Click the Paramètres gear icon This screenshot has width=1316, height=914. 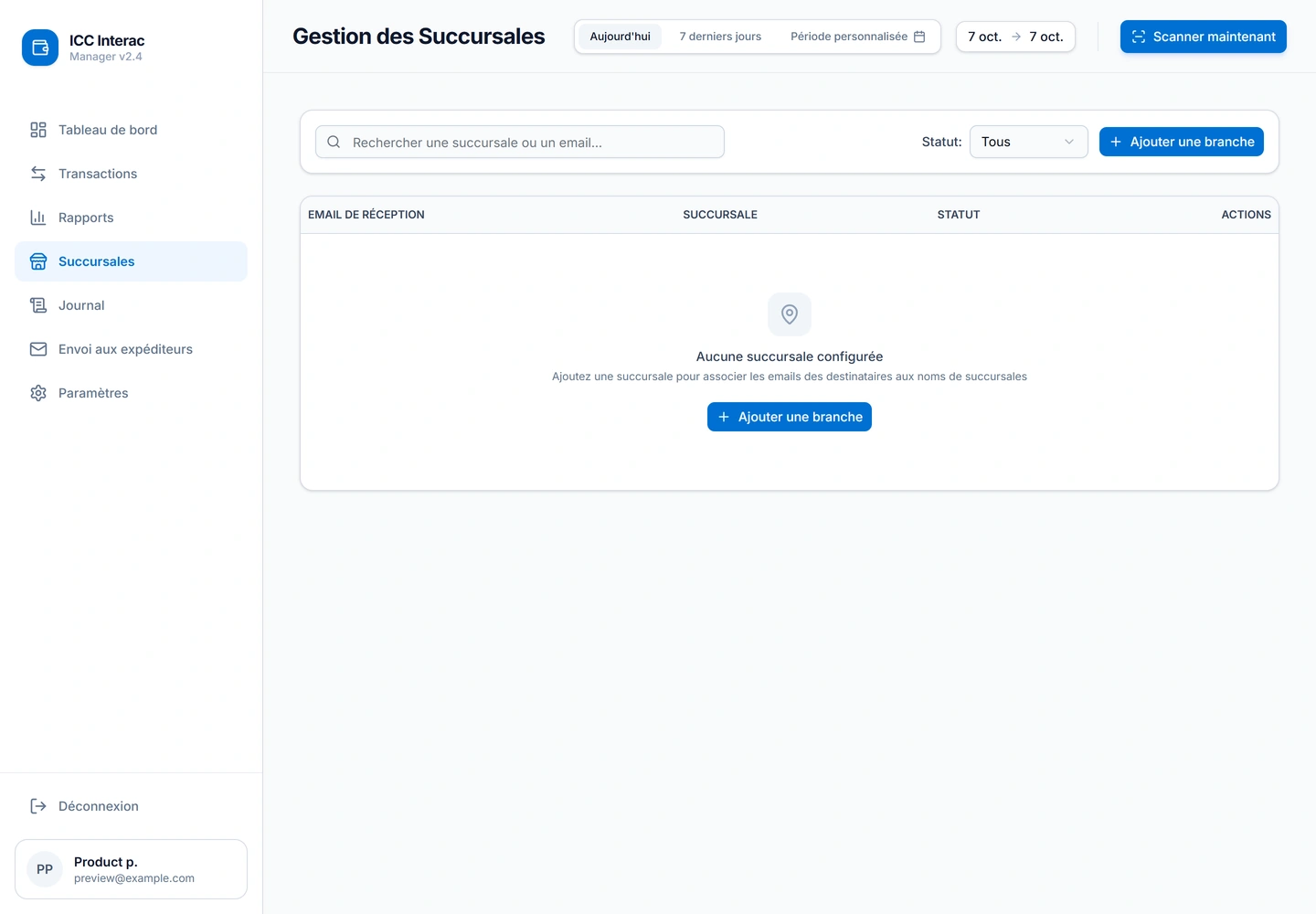[38, 393]
